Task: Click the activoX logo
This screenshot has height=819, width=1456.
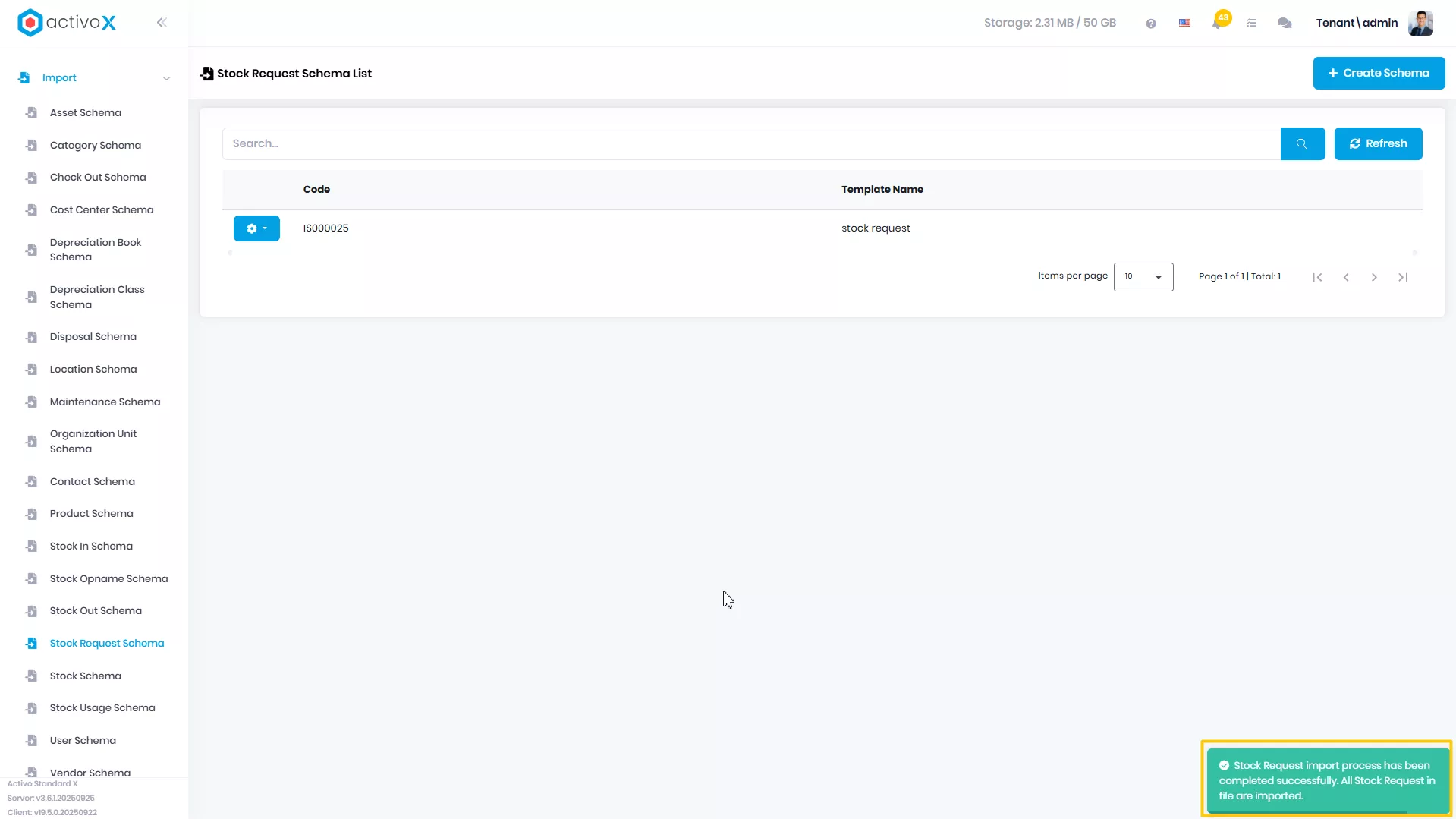Action: pos(67,23)
